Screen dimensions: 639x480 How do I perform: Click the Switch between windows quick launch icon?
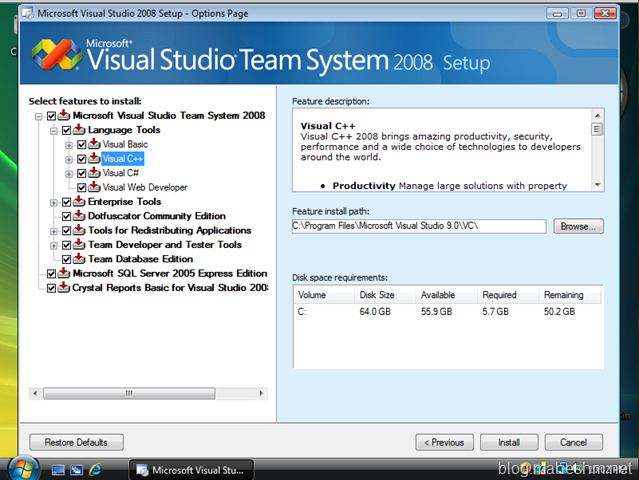[x=76, y=470]
